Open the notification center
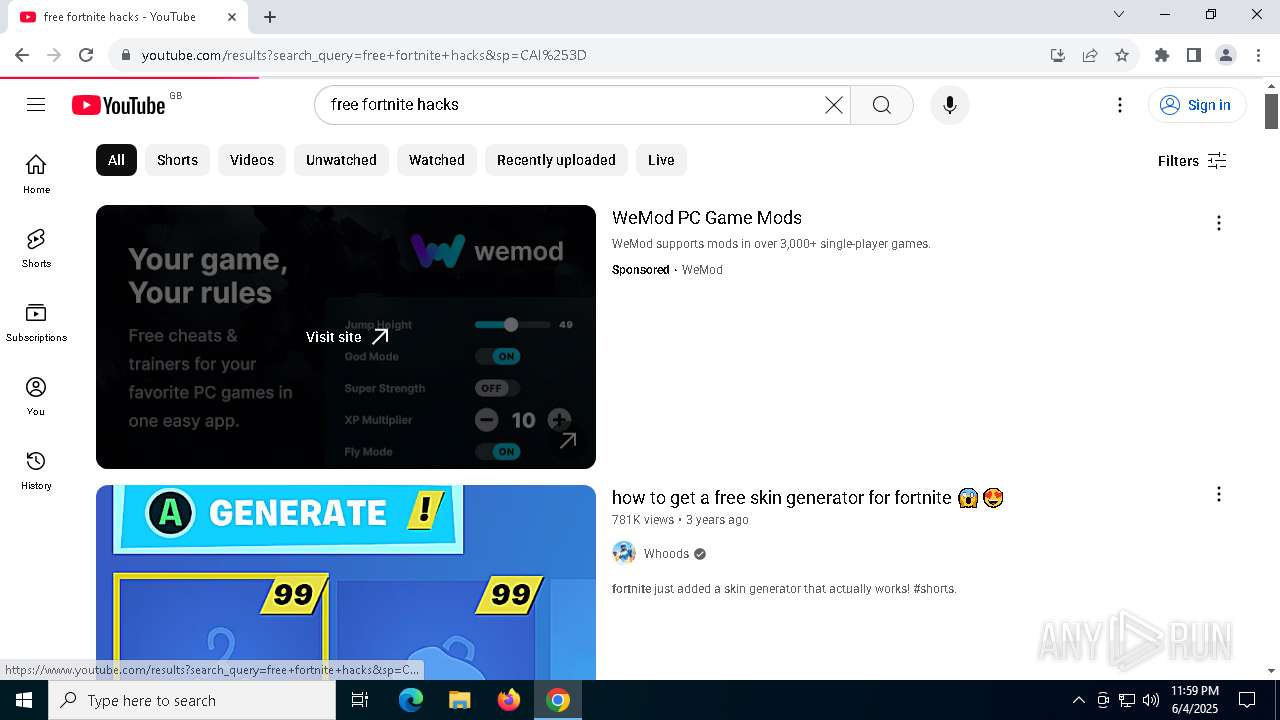Viewport: 1280px width, 720px height. [1247, 700]
